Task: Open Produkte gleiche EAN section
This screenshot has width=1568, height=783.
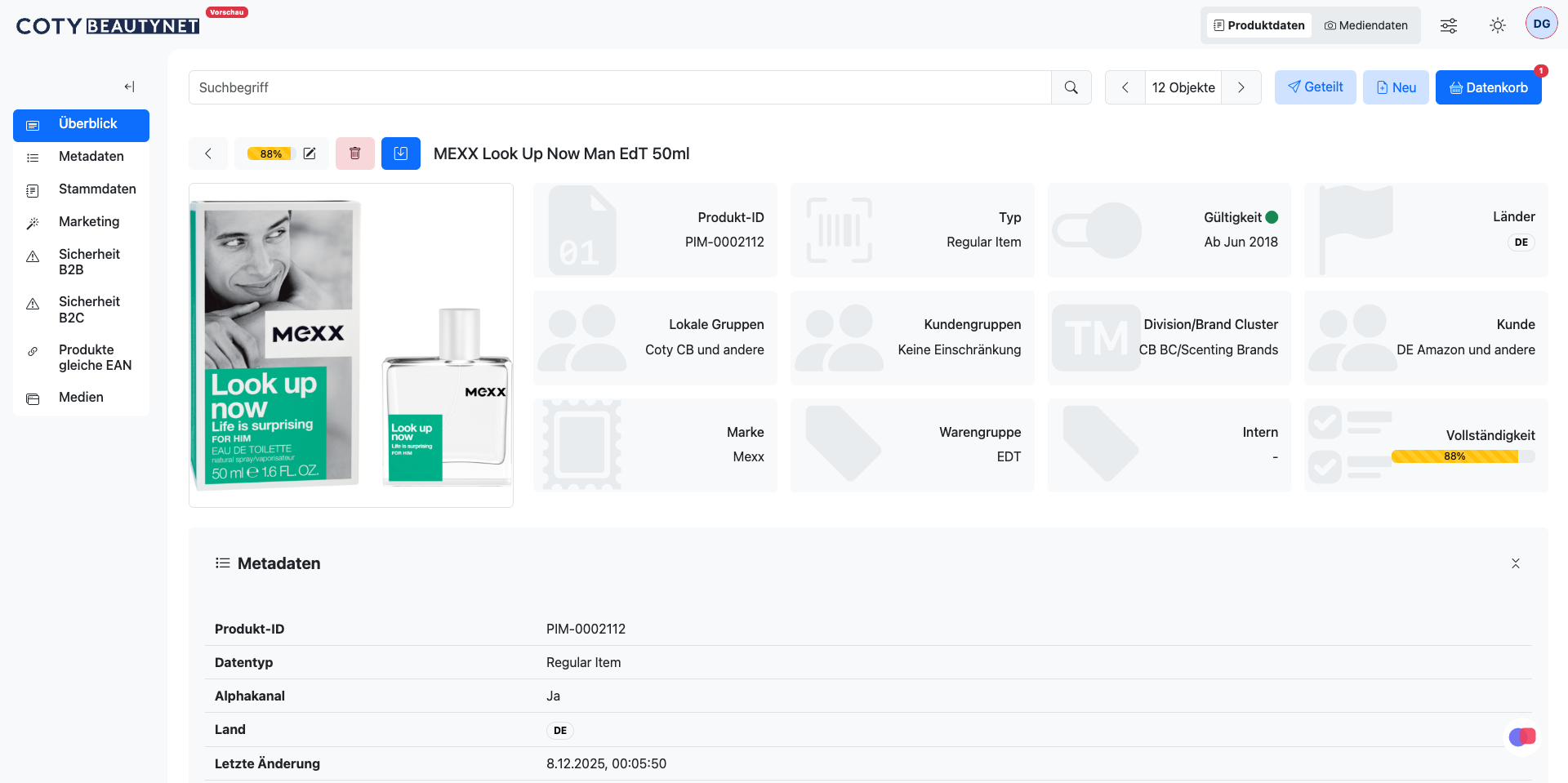Action: [81, 358]
